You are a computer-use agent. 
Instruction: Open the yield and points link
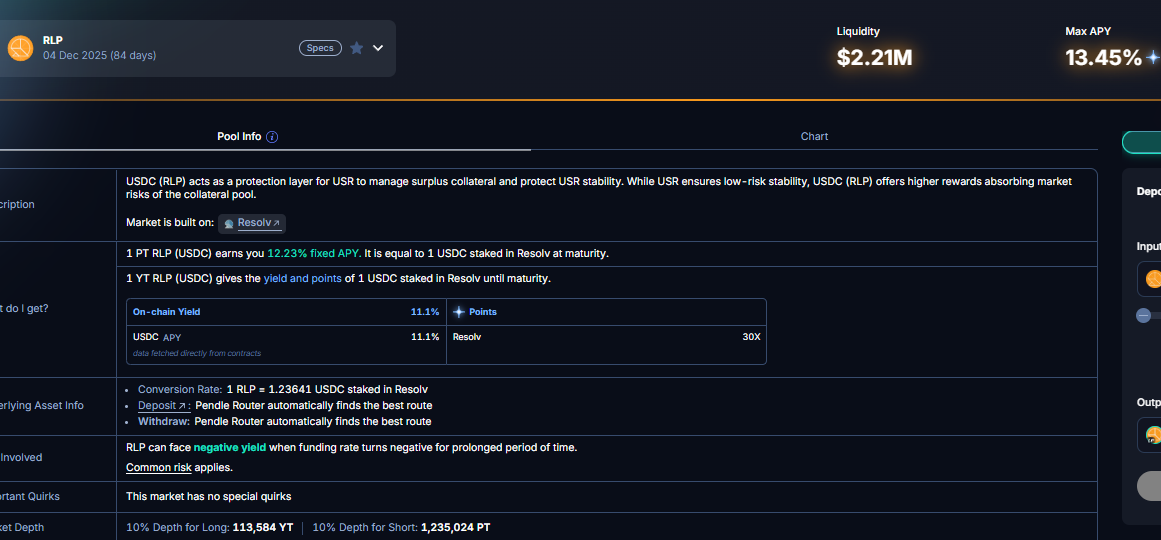point(303,279)
